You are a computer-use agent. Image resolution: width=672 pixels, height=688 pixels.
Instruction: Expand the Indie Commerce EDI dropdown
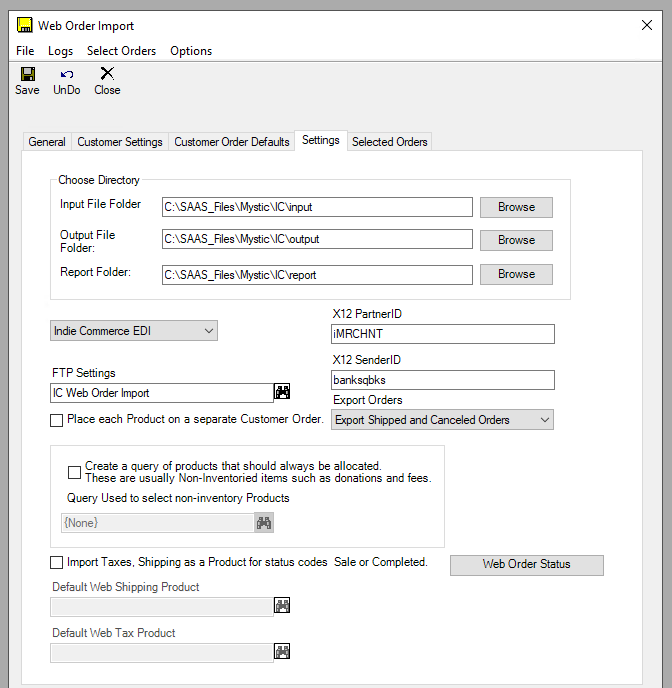pos(134,330)
